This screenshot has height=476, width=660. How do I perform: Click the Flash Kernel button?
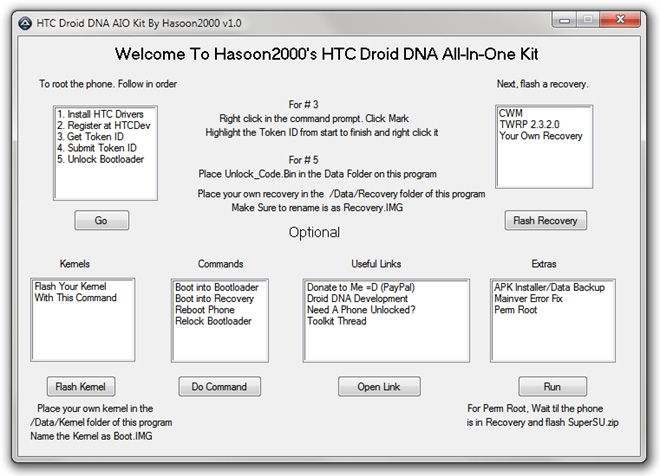81,386
